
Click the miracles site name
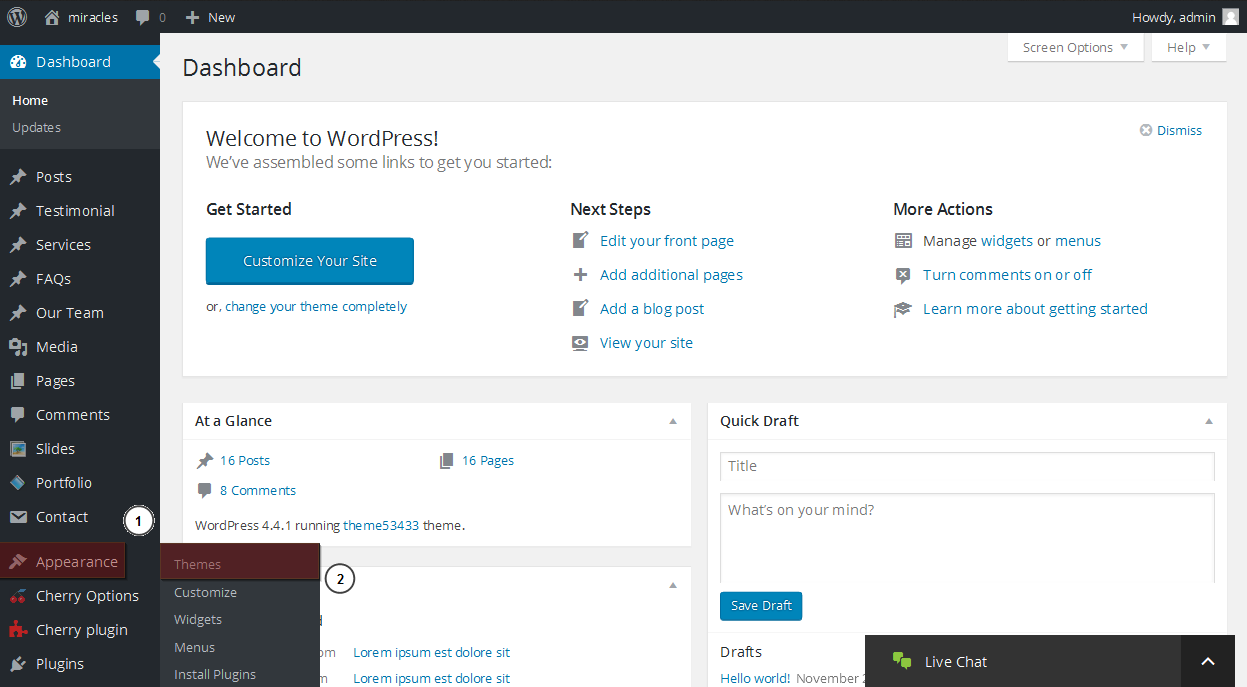pyautogui.click(x=93, y=17)
